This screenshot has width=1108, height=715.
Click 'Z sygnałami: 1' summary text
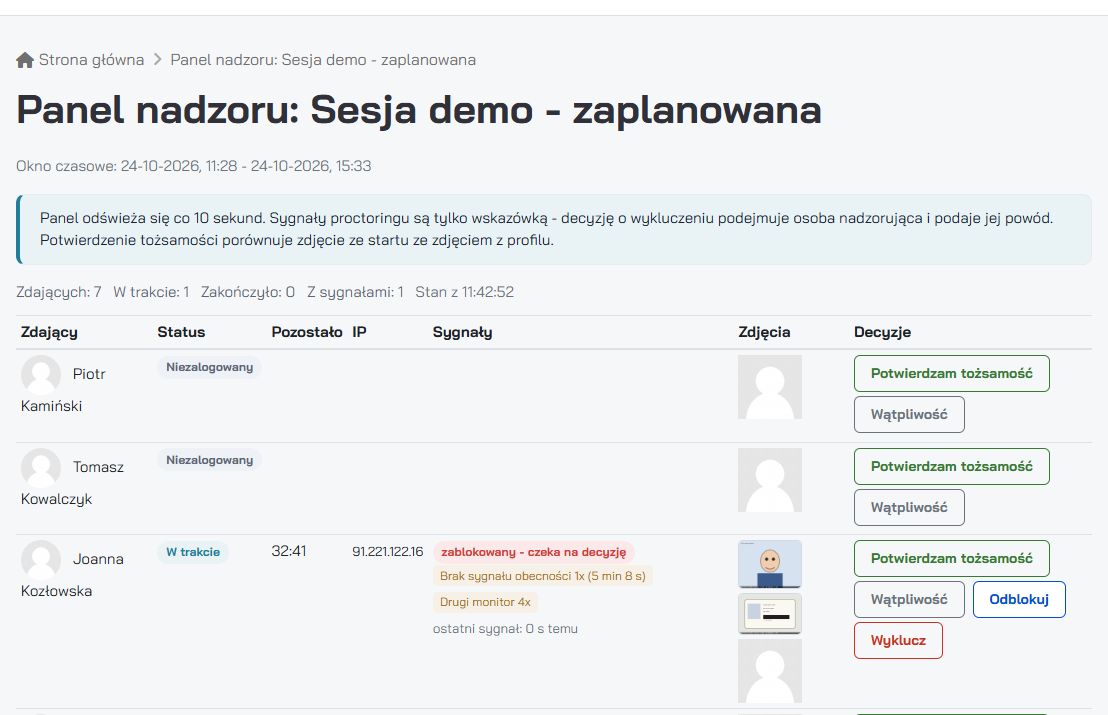[x=355, y=292]
